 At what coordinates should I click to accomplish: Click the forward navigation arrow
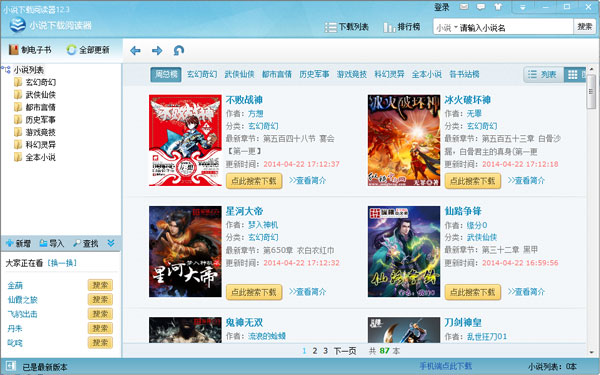(x=157, y=51)
